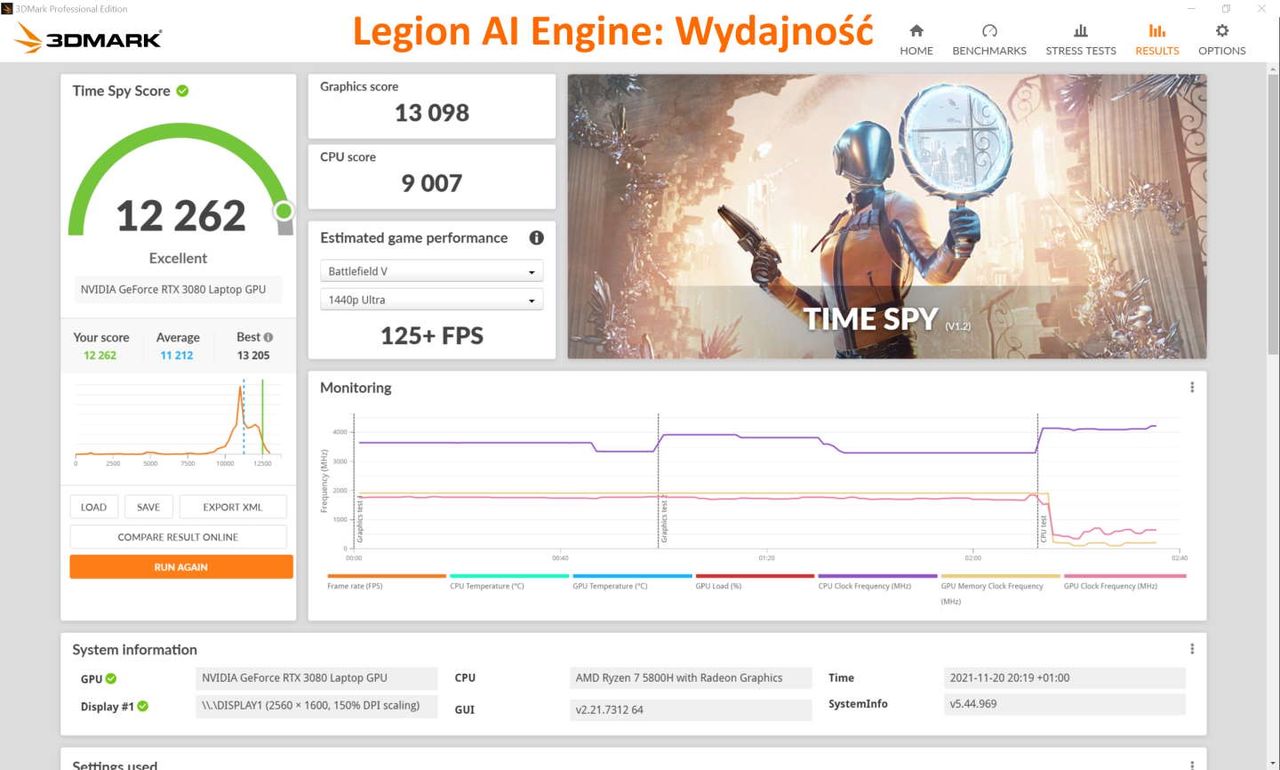Open the Monitoring panel three-dot menu
Screen dimensions: 1280x770
point(1192,388)
